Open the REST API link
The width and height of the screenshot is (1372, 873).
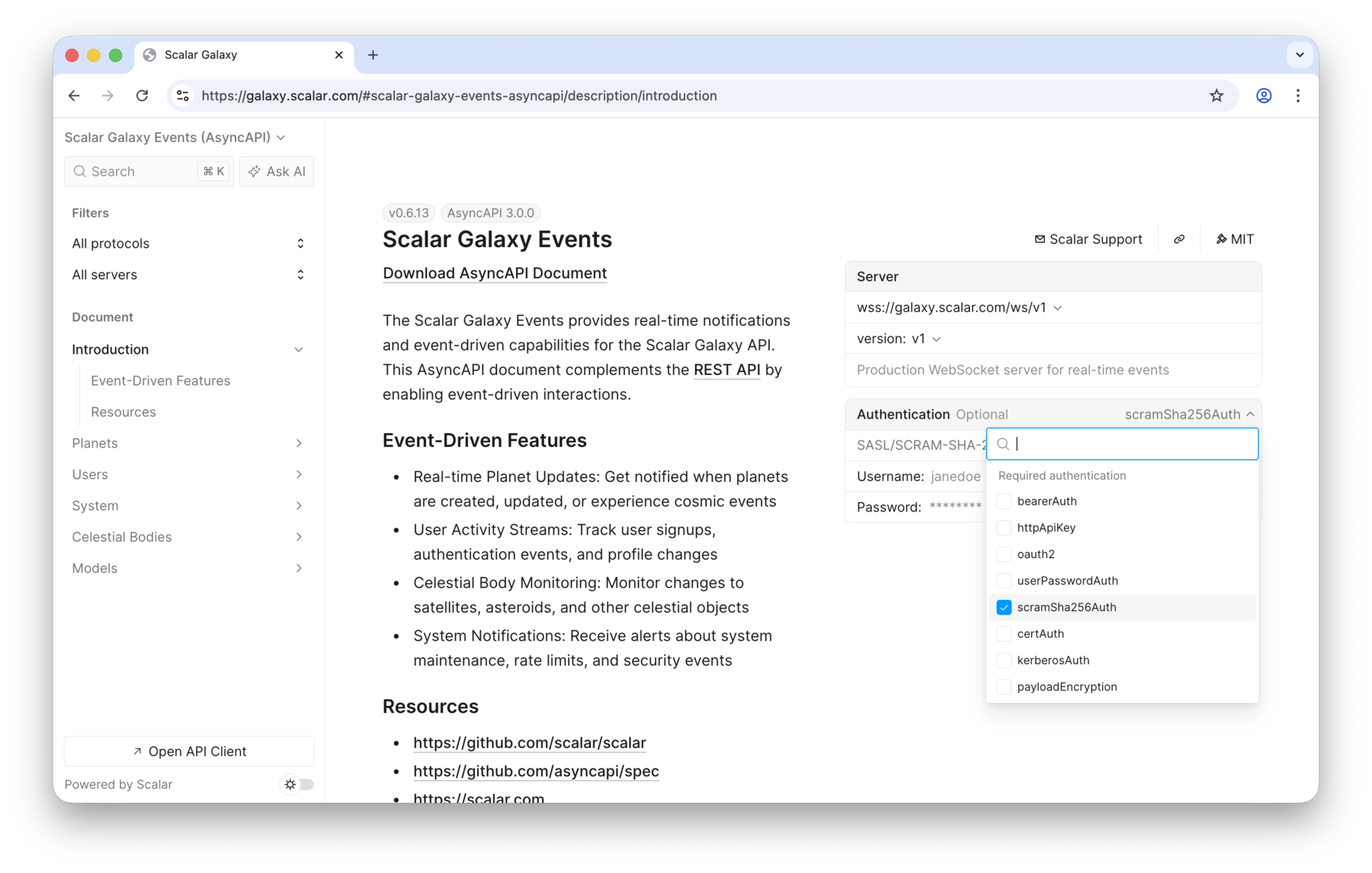727,371
